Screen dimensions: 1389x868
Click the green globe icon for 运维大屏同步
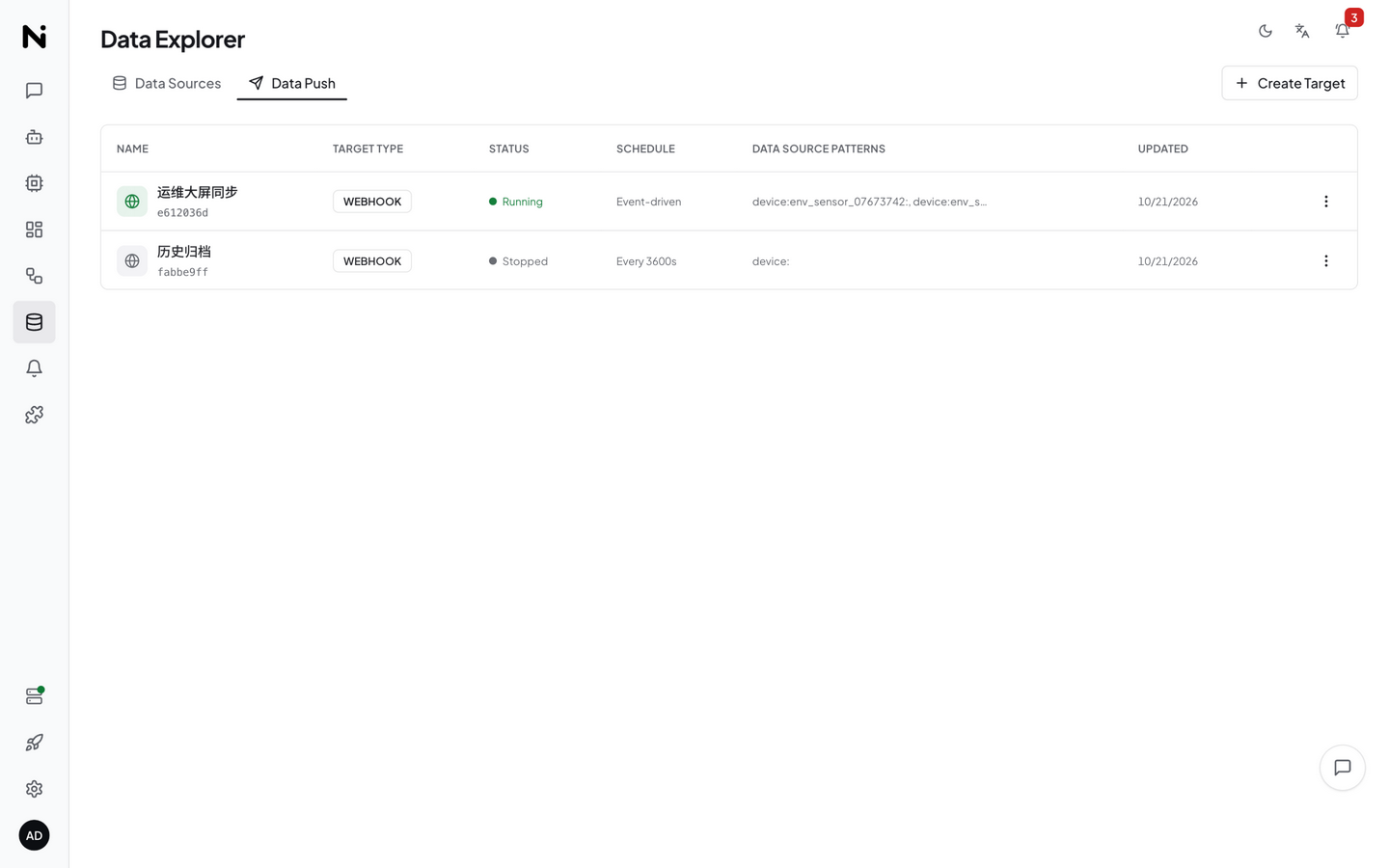(x=132, y=202)
